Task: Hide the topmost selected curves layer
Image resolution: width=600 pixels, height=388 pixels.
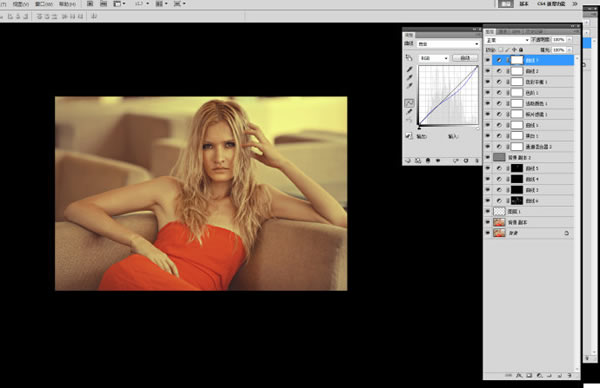Action: coord(488,60)
